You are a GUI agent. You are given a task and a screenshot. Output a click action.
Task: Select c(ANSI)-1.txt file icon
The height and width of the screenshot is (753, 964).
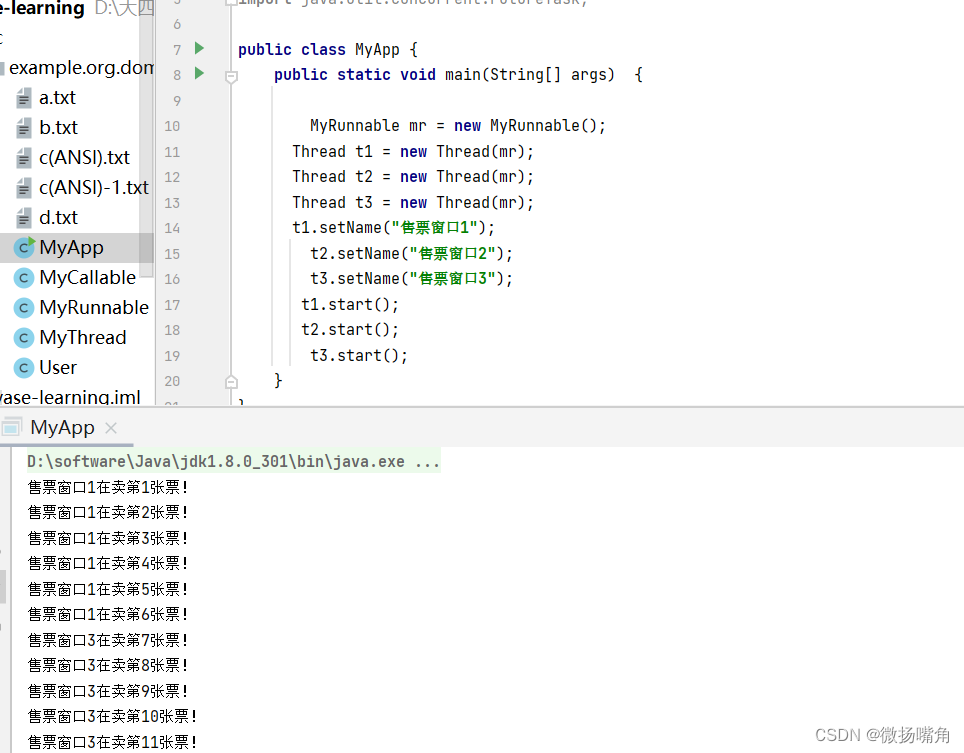pyautogui.click(x=23, y=187)
